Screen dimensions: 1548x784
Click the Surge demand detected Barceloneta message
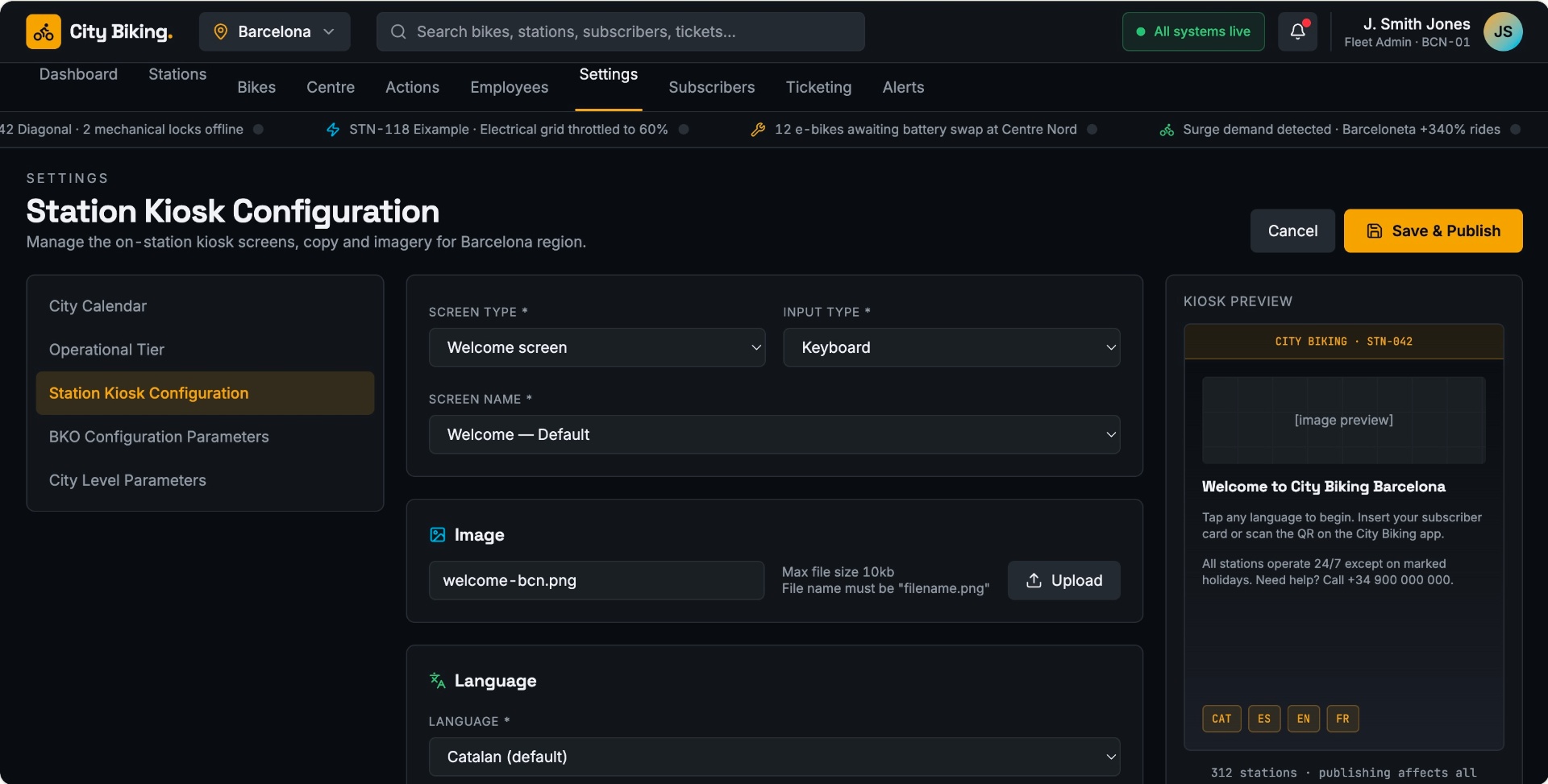pos(1342,130)
